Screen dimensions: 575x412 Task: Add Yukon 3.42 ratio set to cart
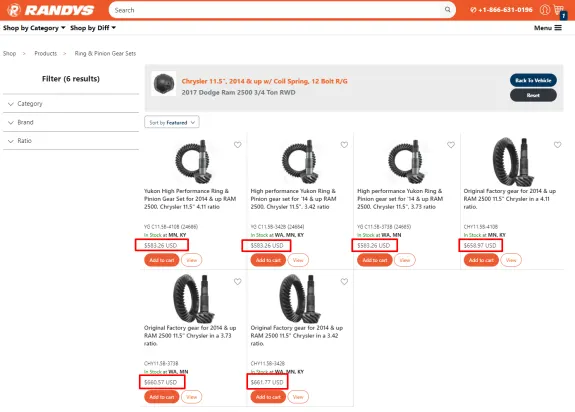click(x=268, y=260)
